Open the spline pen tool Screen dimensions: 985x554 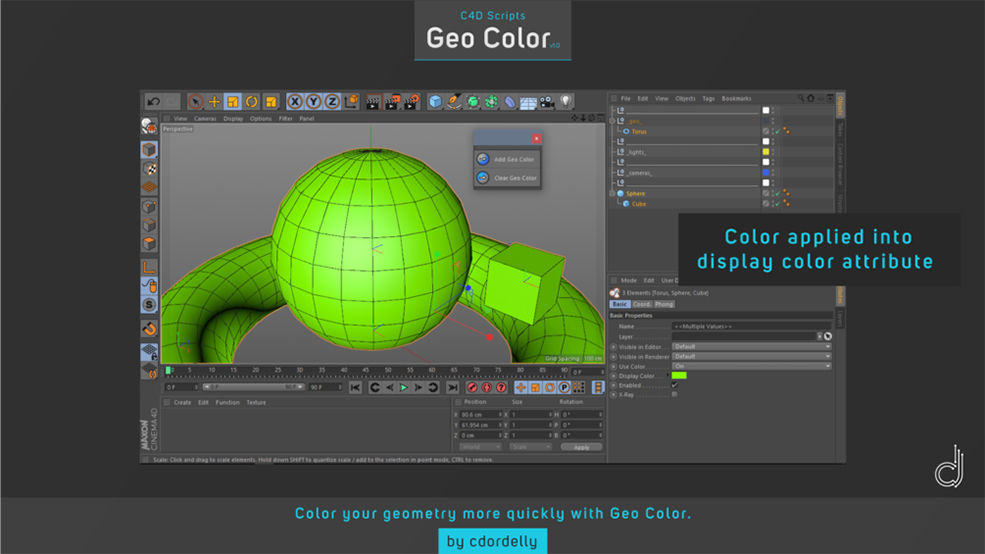[454, 101]
